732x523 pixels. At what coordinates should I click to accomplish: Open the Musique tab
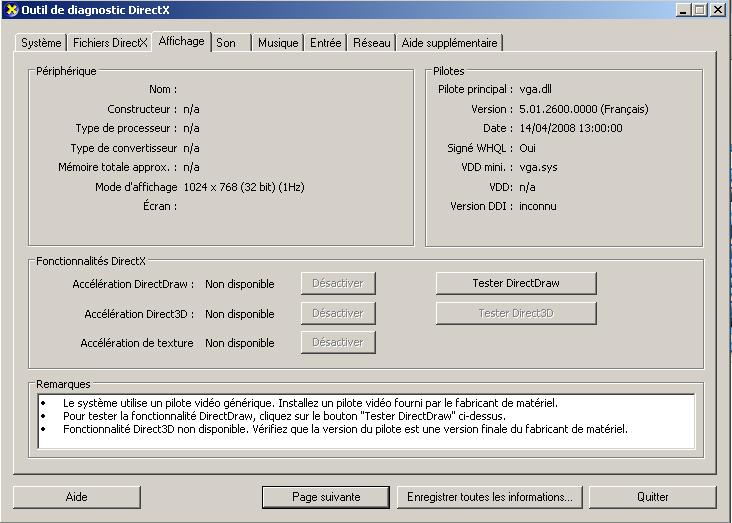(x=278, y=43)
